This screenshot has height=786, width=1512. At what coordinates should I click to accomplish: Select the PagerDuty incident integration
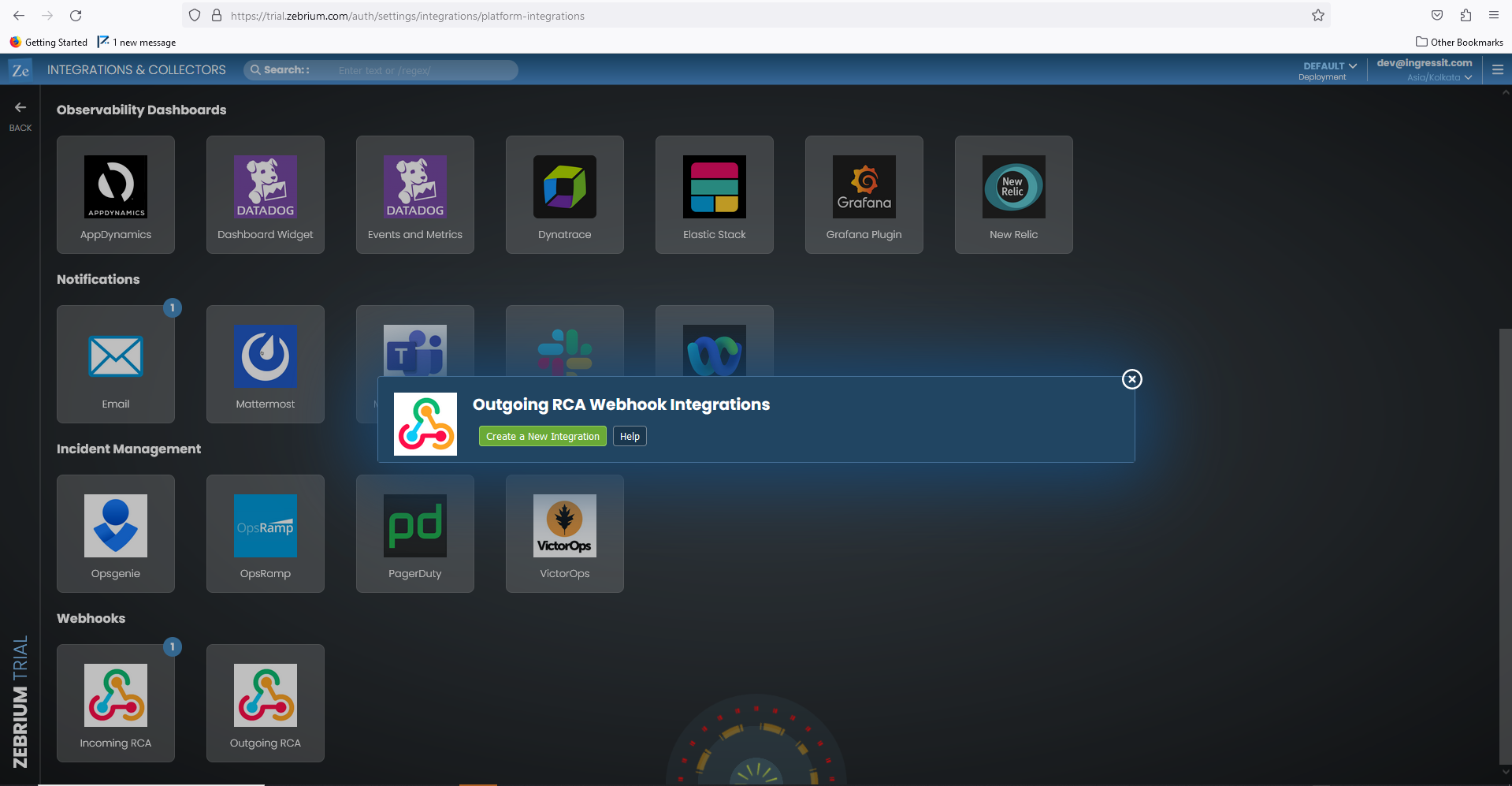tap(415, 534)
